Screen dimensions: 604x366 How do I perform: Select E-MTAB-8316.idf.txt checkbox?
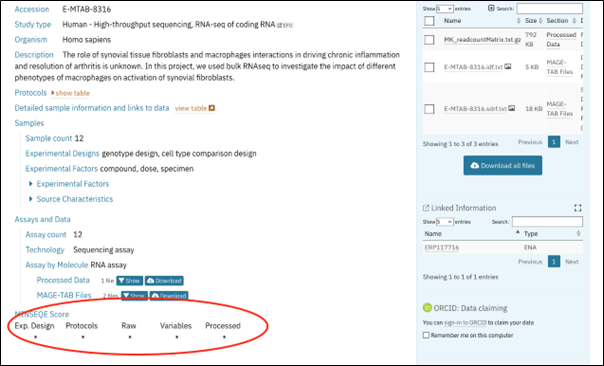(x=429, y=67)
